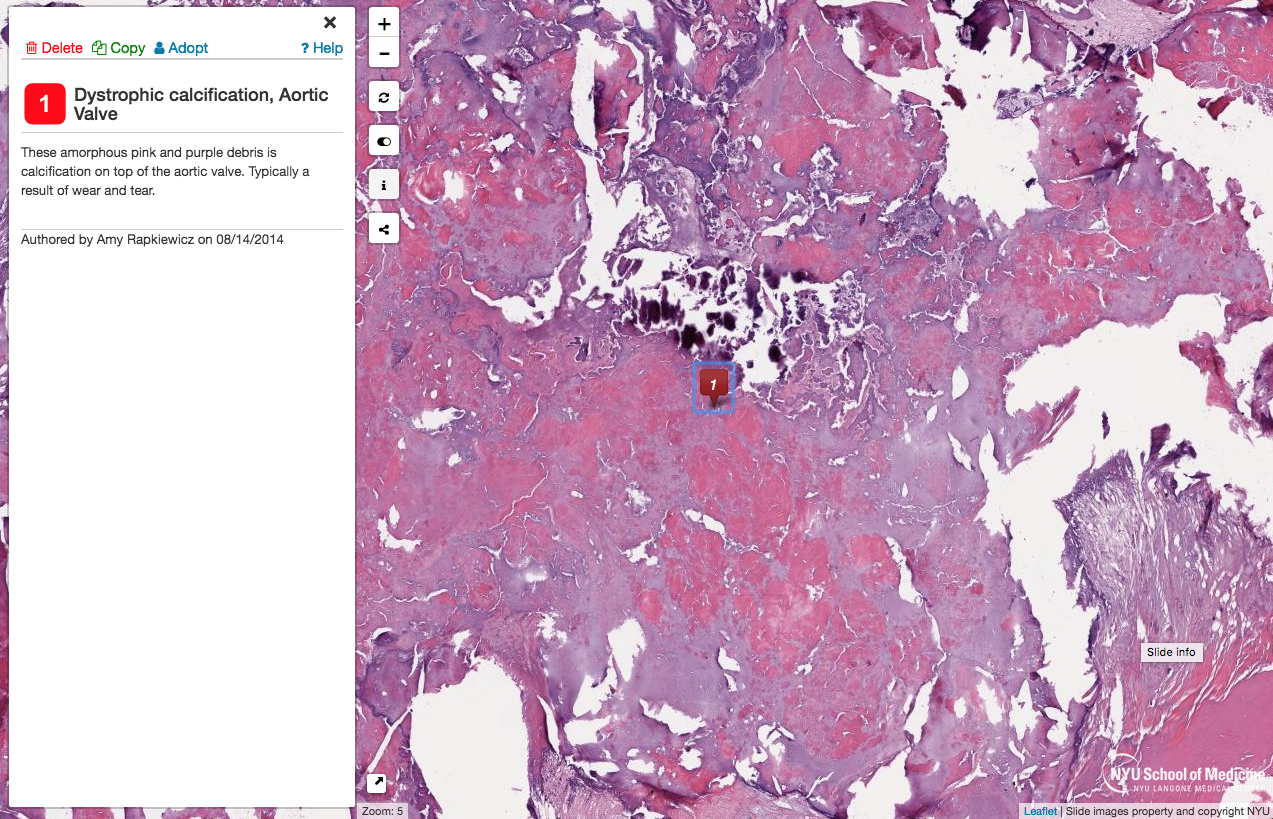Click Adopt to take over annotation
Viewport: 1273px width, 819px height.
tap(181, 48)
